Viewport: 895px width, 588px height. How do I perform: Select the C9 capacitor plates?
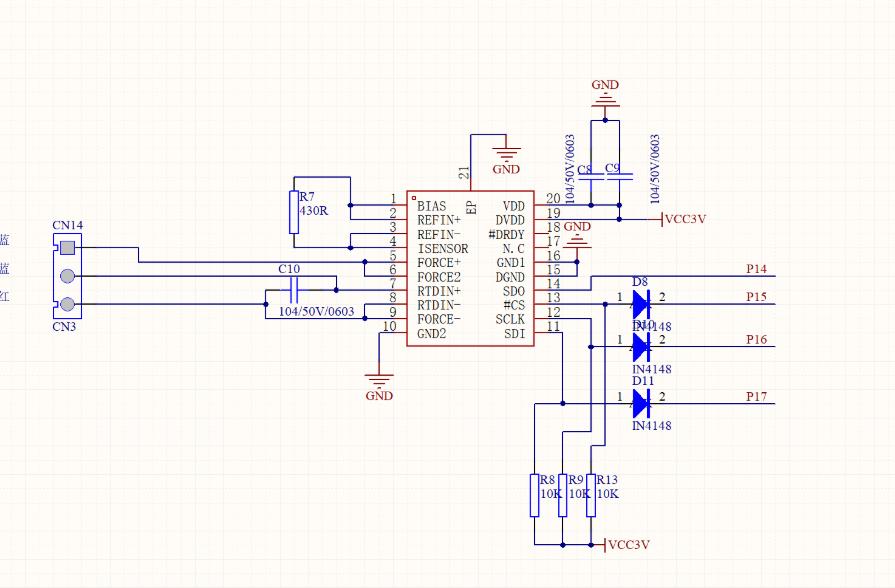[619, 177]
